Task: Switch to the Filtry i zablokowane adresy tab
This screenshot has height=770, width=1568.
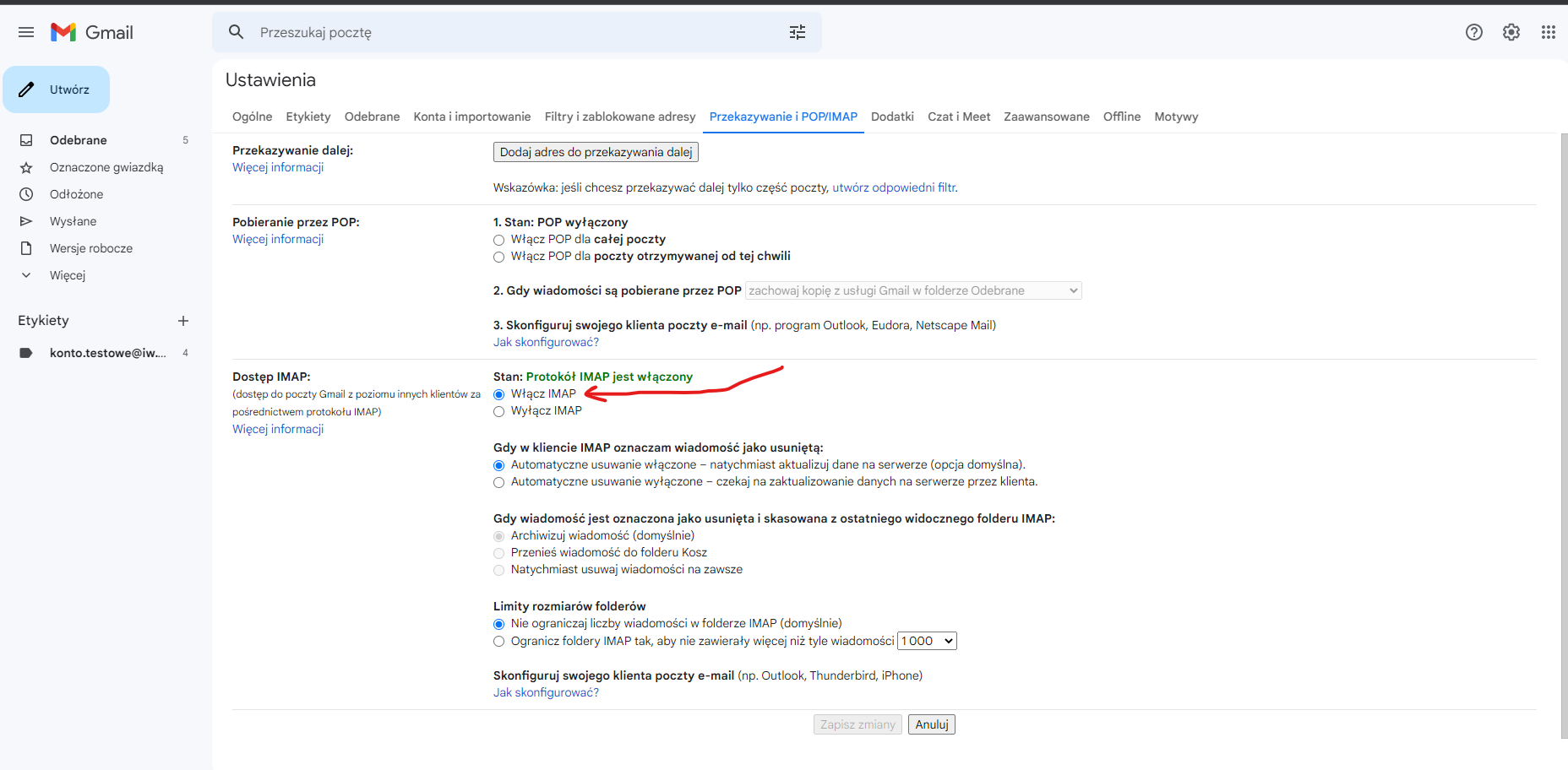Action: point(619,117)
